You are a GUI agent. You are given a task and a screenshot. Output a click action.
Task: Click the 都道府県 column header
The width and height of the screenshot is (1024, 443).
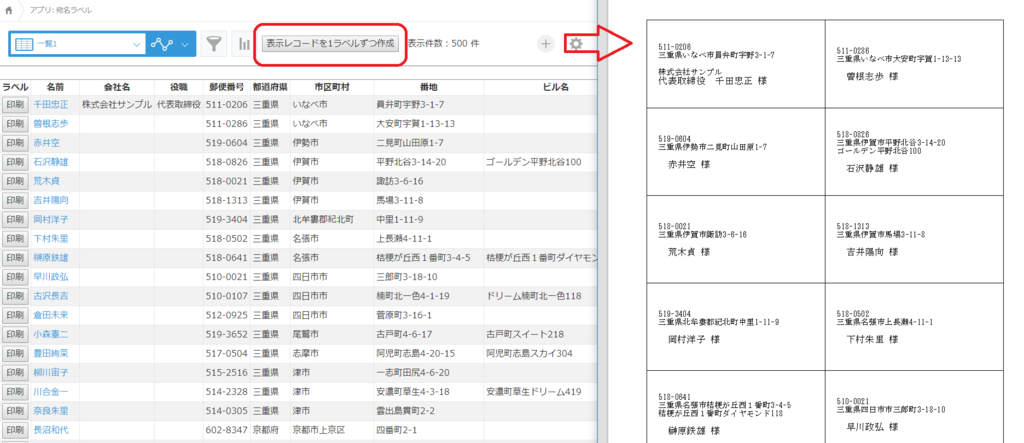coord(270,87)
